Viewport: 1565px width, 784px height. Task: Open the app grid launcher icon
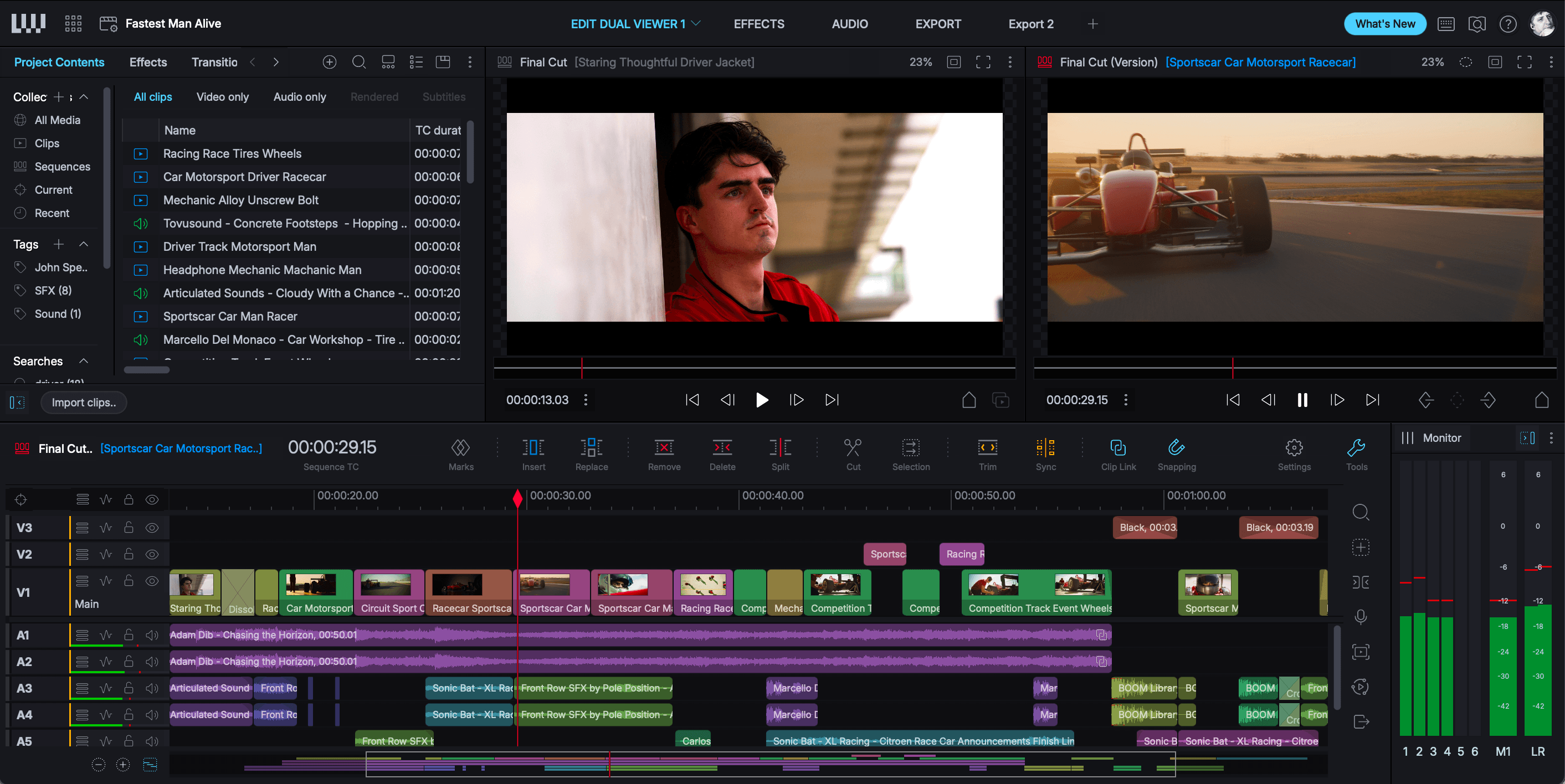pos(73,24)
